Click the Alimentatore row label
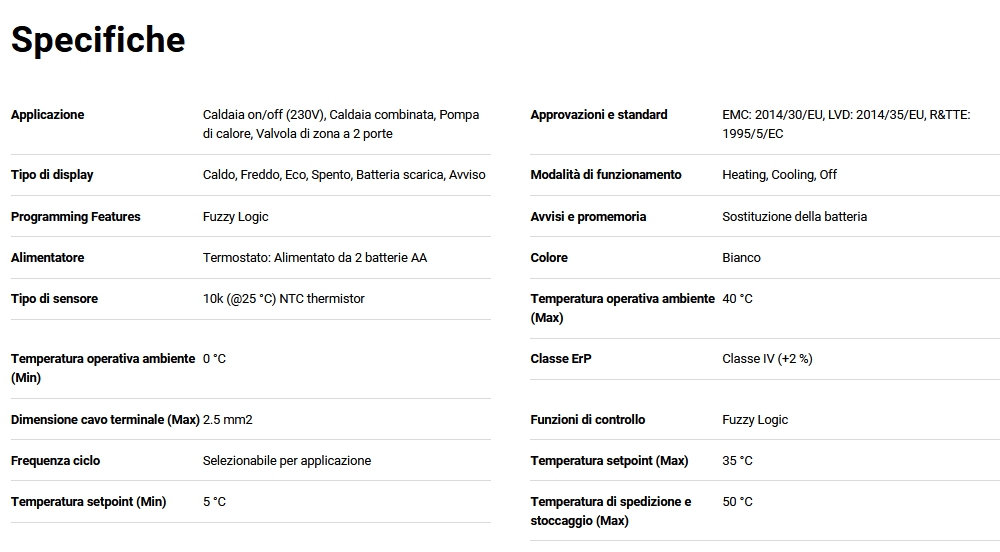Image resolution: width=1000 pixels, height=552 pixels. pos(47,258)
